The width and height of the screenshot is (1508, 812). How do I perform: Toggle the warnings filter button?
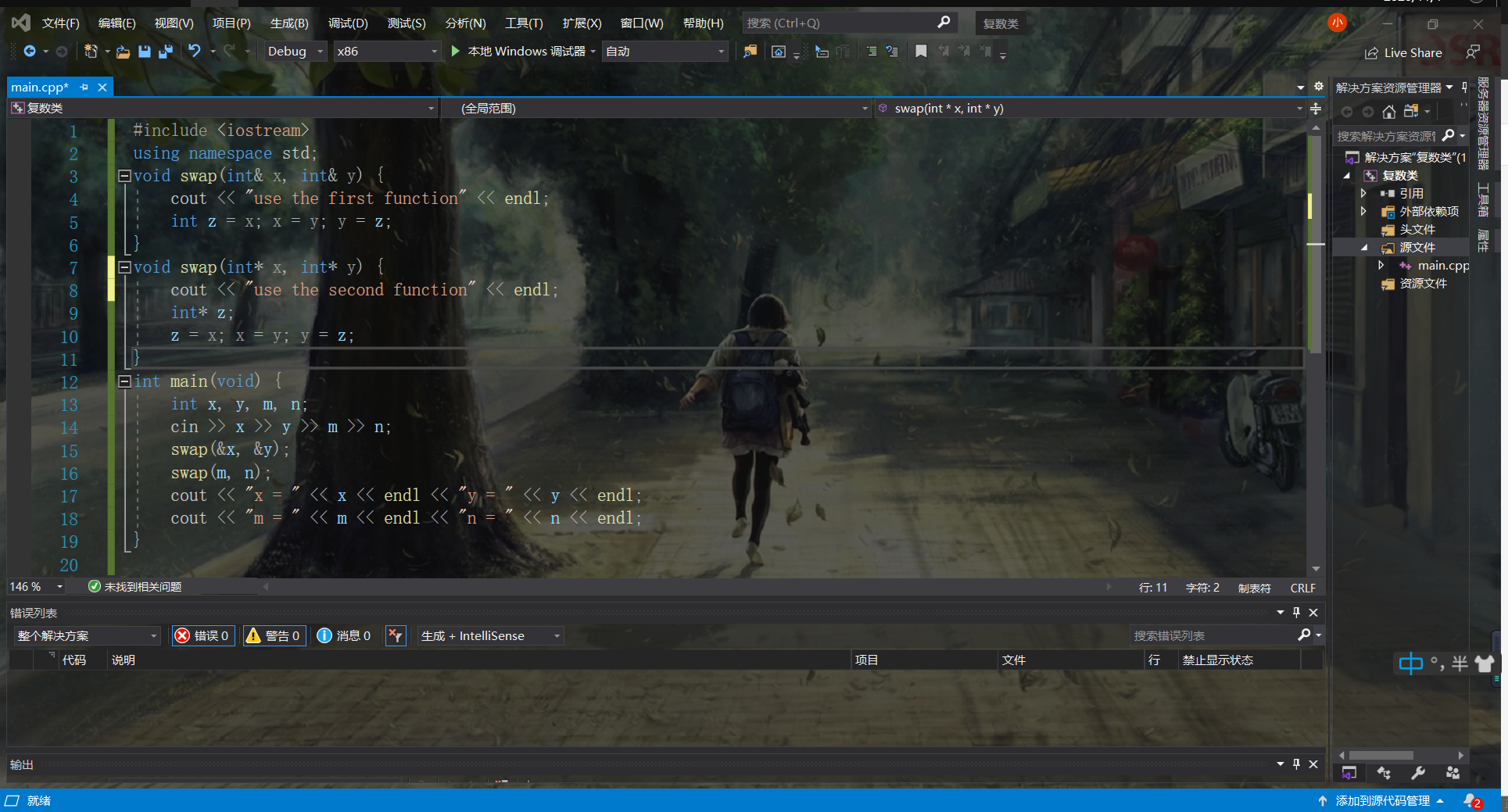point(274,636)
